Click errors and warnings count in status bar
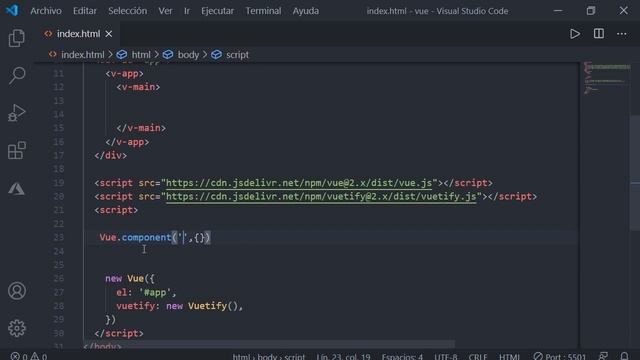The width and height of the screenshot is (640, 360). pos(29,356)
